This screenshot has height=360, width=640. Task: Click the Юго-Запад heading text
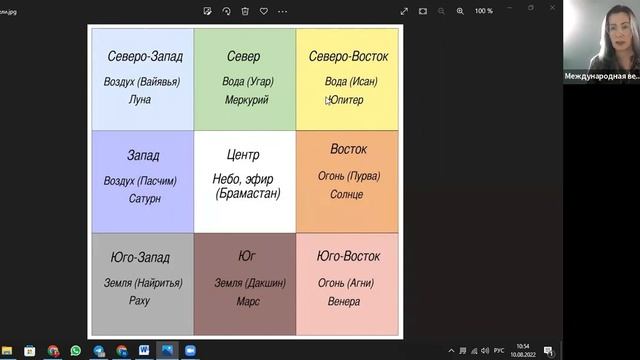click(140, 258)
